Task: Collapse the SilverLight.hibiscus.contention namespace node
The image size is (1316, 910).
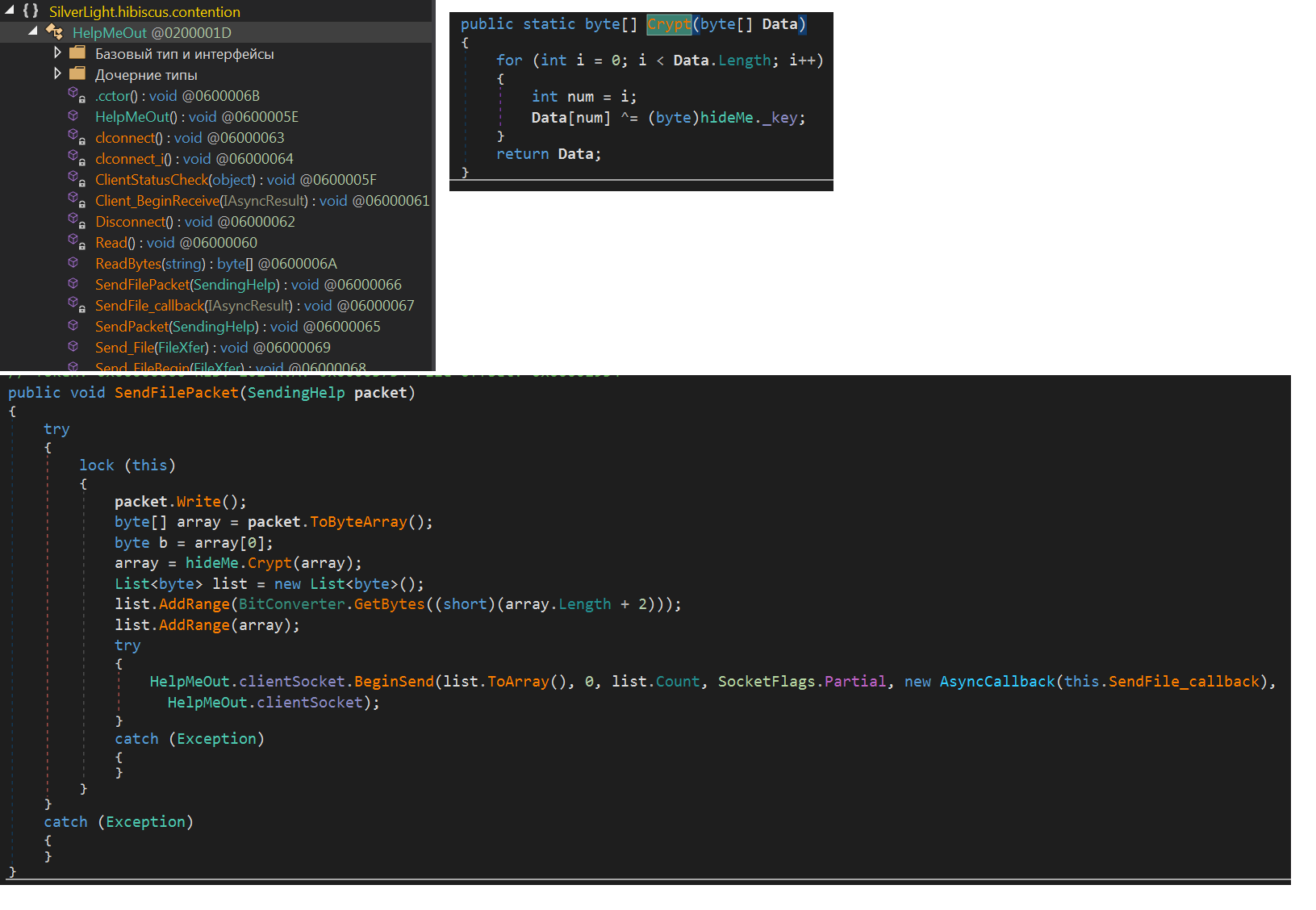Action: 10,10
